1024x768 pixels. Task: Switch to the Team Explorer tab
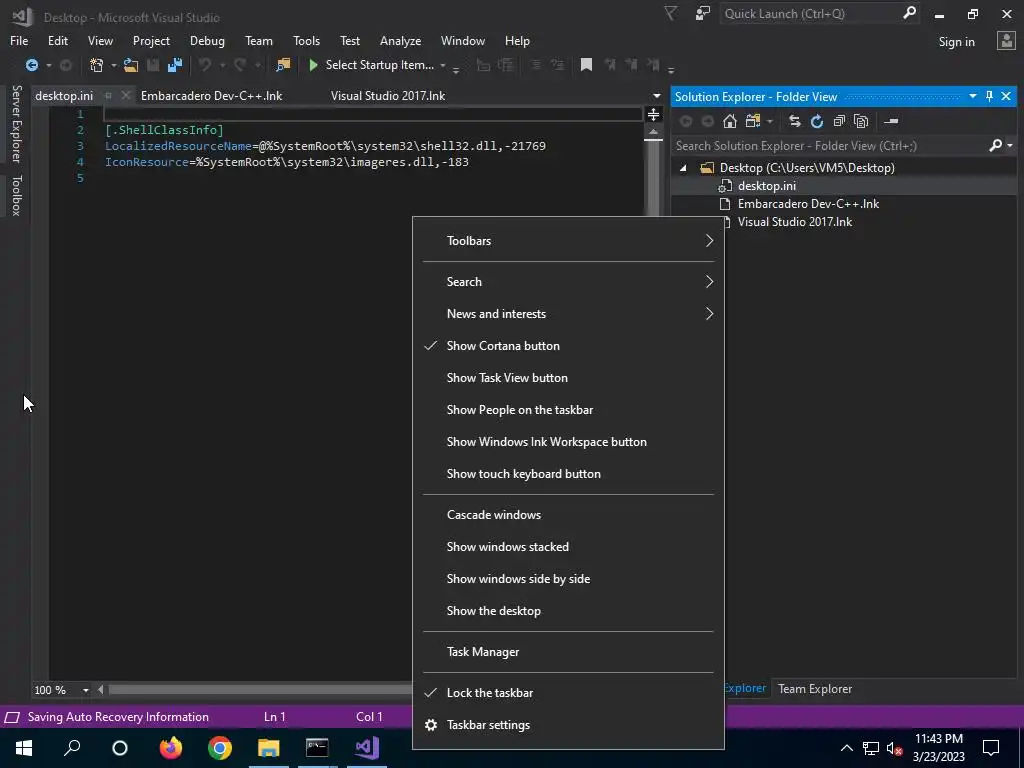[x=814, y=689]
